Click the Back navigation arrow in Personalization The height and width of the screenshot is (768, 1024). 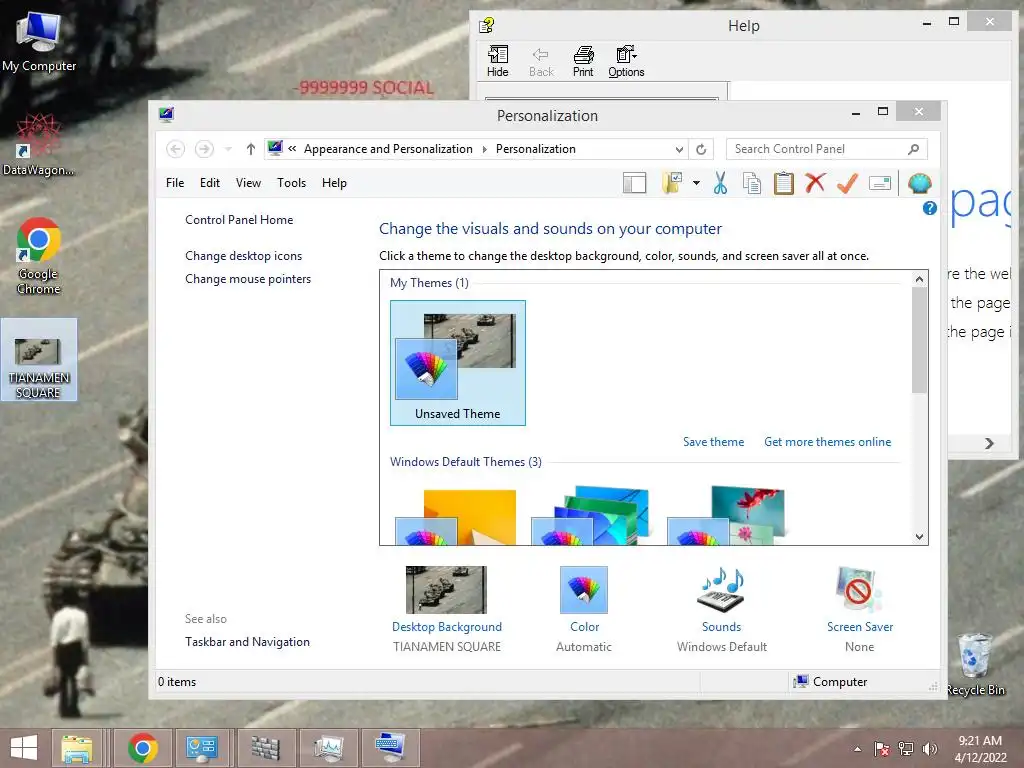(x=176, y=149)
